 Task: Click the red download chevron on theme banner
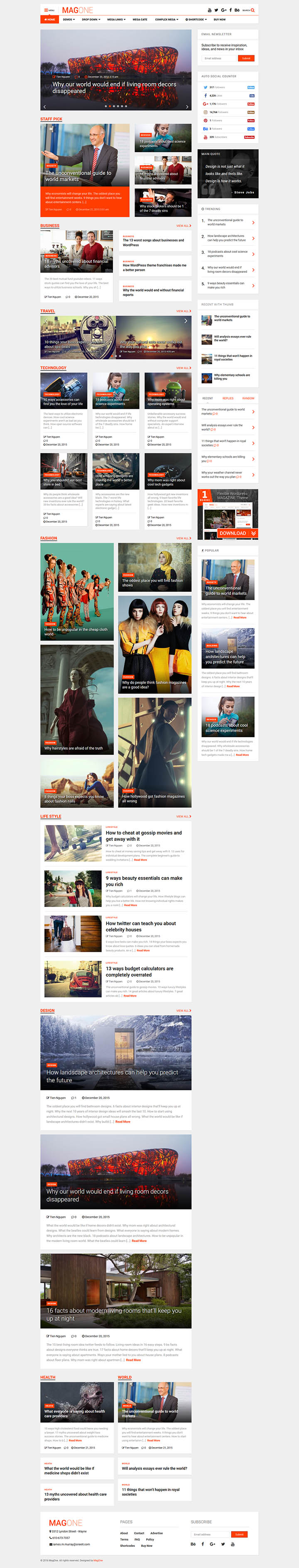point(253,533)
